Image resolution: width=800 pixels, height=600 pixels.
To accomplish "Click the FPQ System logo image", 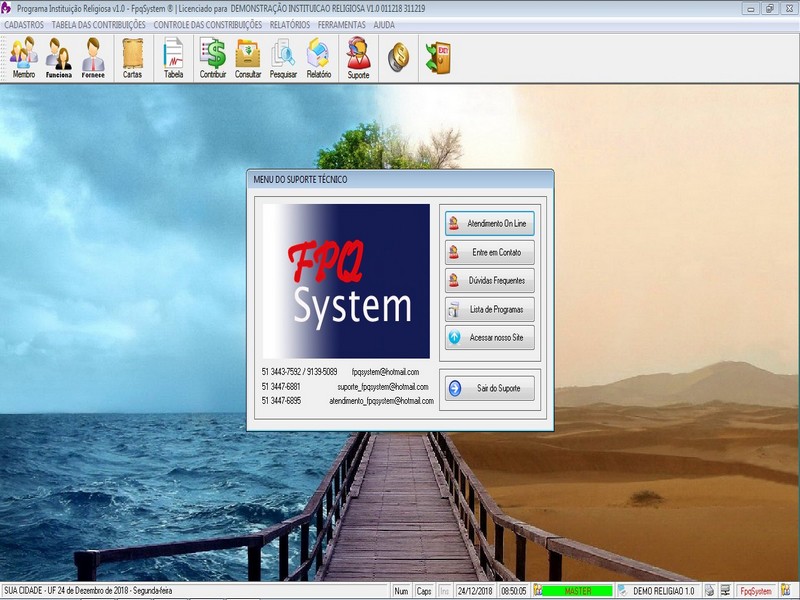I will [346, 281].
